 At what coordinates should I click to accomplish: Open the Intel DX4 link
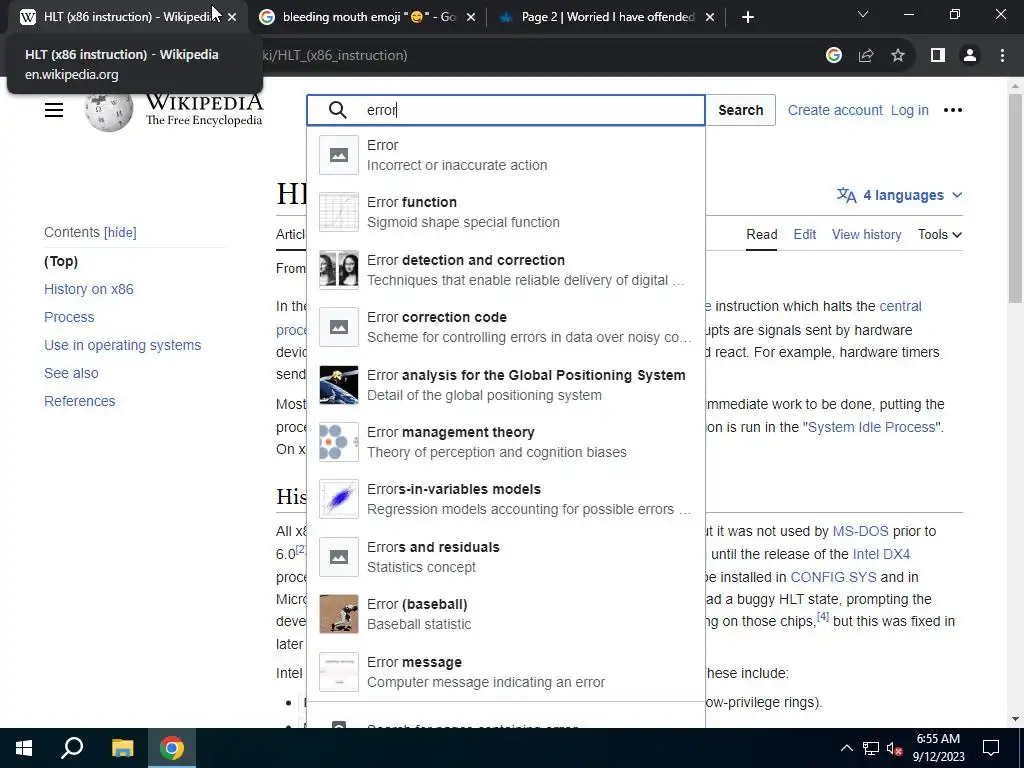tap(881, 554)
